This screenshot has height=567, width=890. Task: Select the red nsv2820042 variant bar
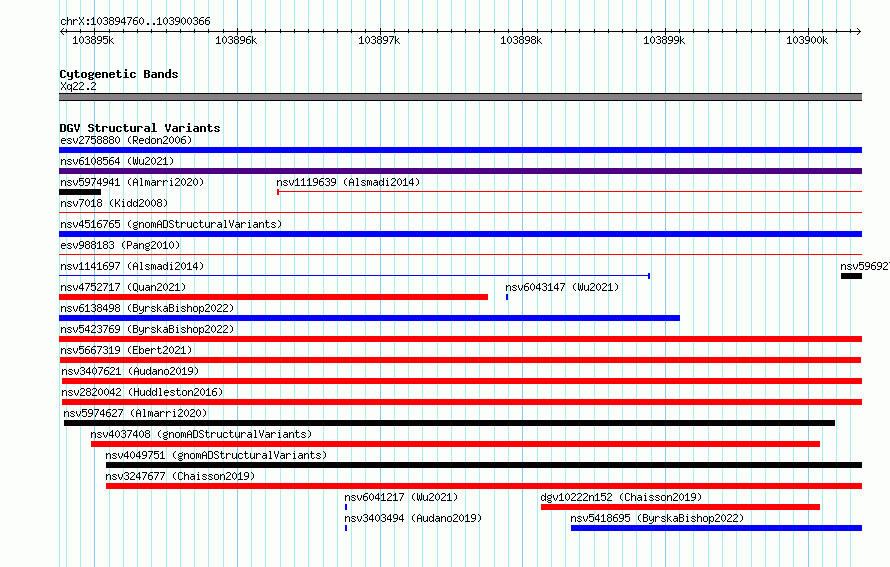[x=462, y=402]
